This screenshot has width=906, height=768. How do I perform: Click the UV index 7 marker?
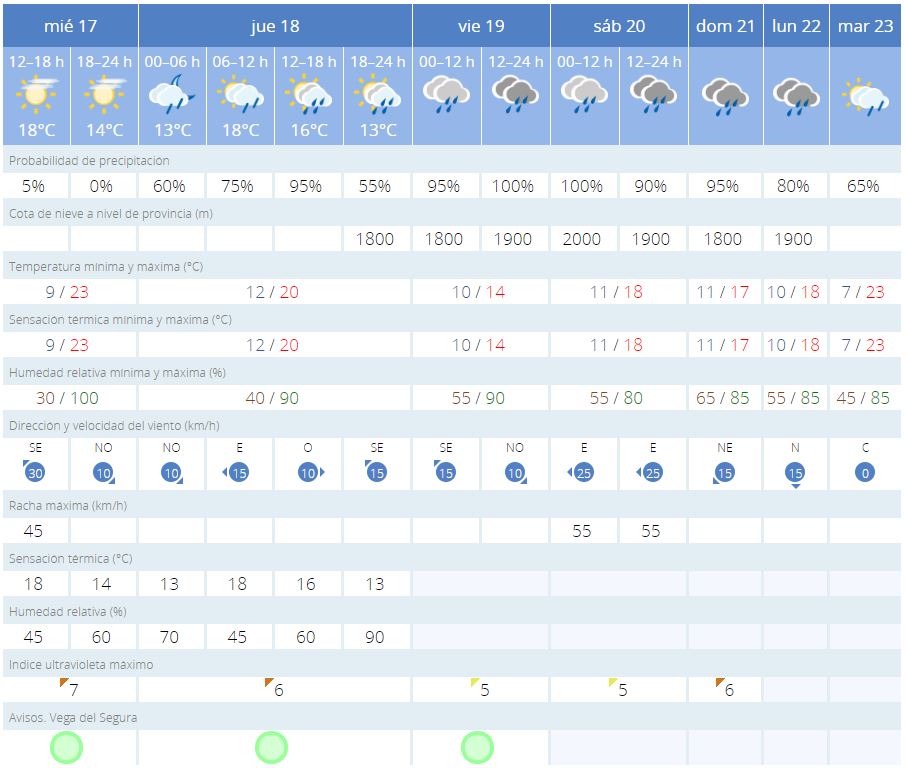click(x=69, y=690)
